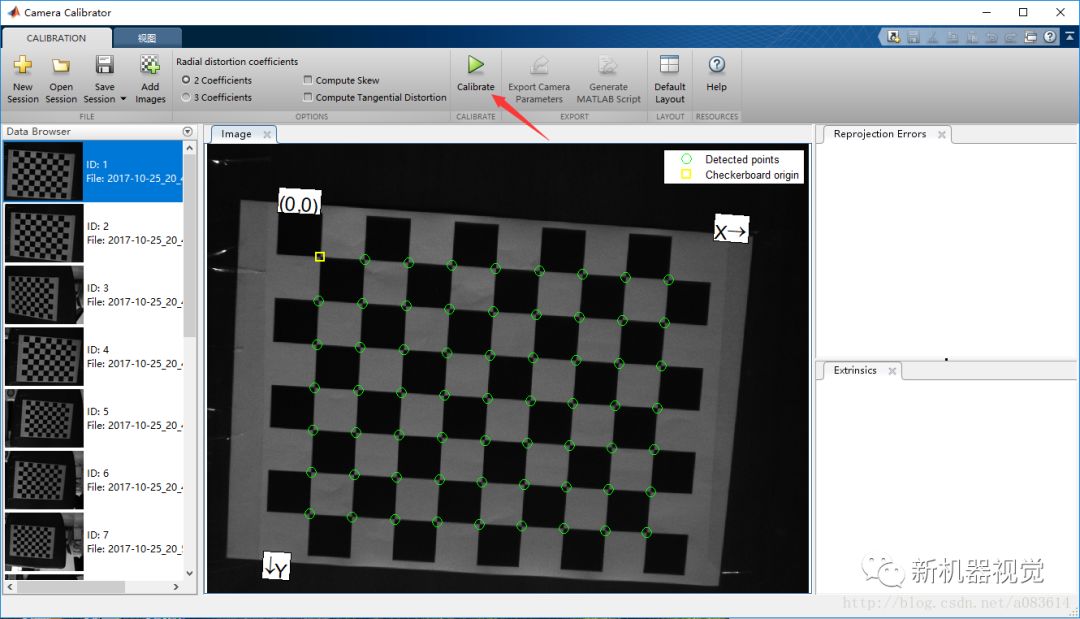Click save icon in quick access toolbar
This screenshot has width=1080, height=619.
point(913,37)
